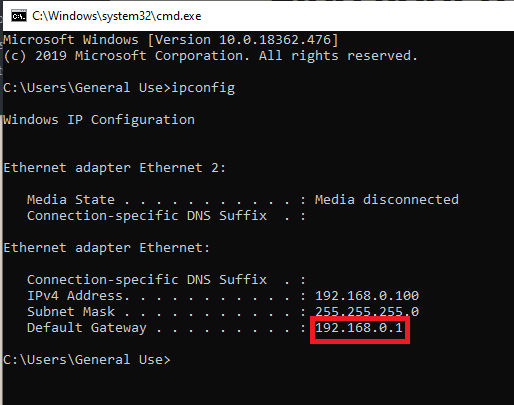Click the first Connection-specific DNS Suffix line

[x=166, y=216]
